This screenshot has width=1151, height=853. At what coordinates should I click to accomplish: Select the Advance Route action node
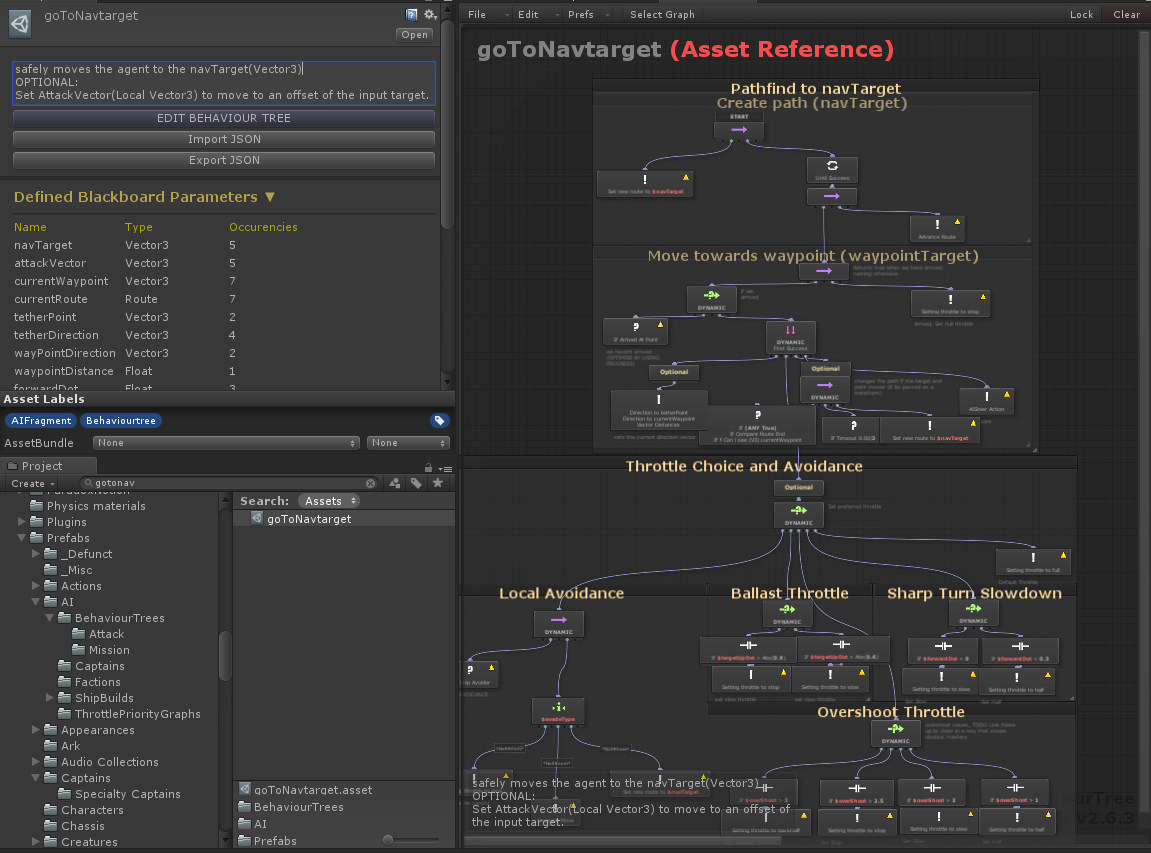click(937, 228)
